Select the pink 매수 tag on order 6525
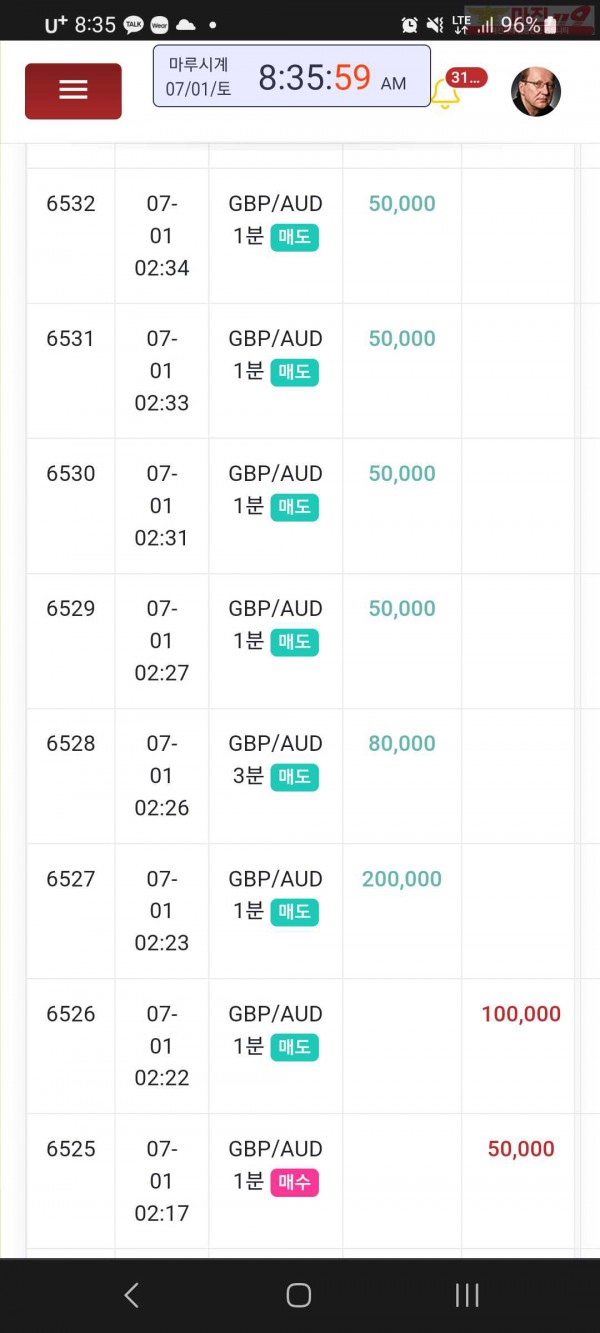 (x=295, y=1182)
